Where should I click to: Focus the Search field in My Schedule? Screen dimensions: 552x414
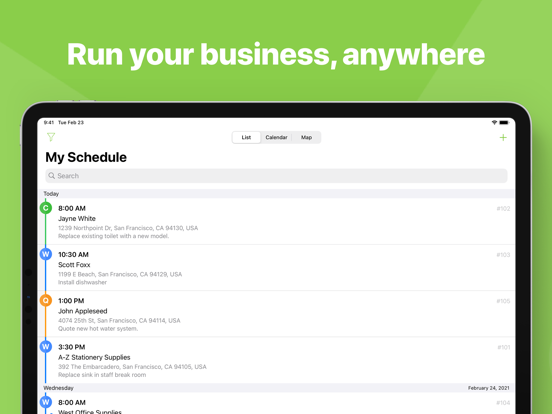[276, 176]
